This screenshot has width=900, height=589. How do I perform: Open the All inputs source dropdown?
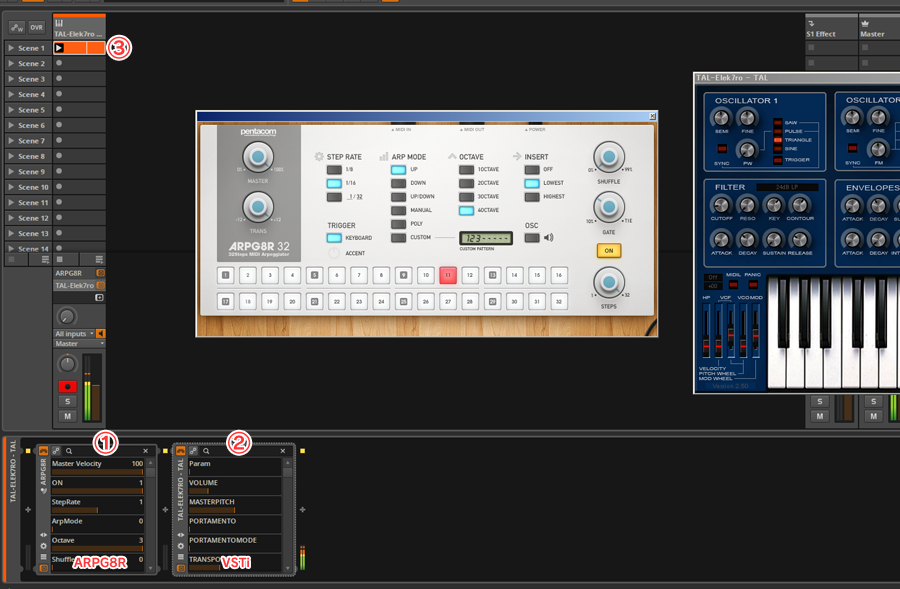[x=75, y=334]
